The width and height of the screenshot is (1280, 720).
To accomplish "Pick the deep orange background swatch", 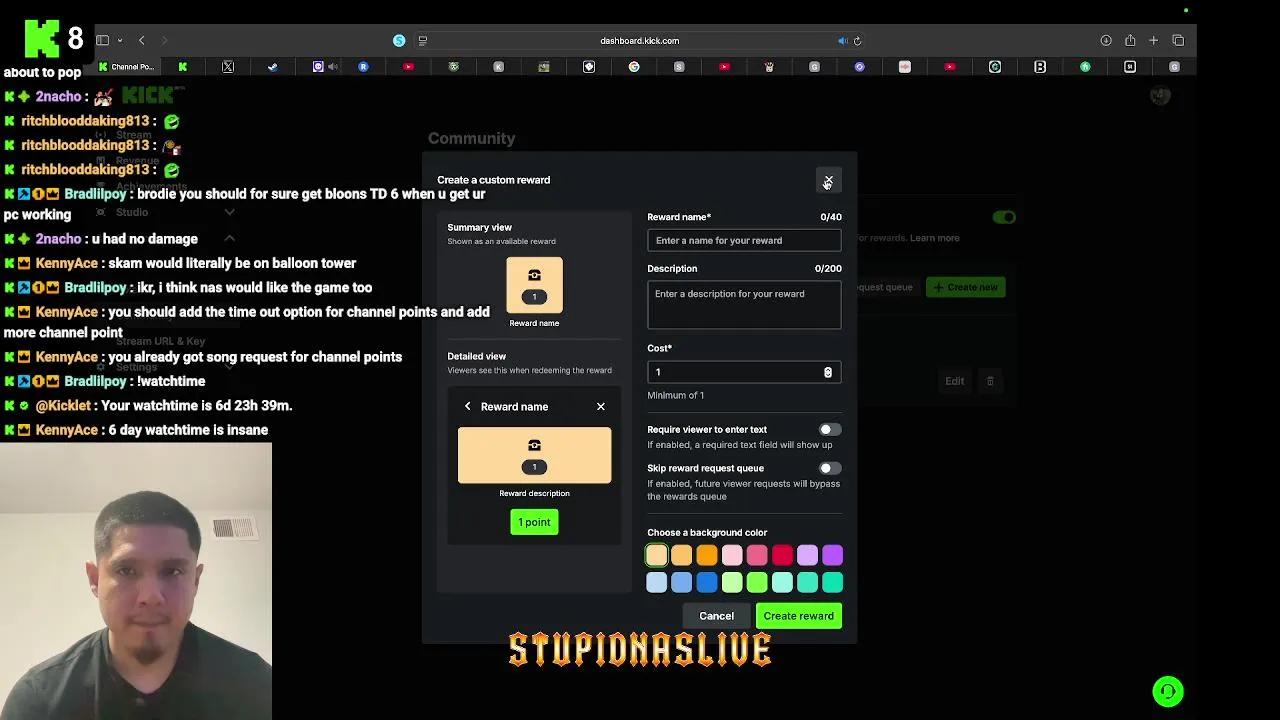I will click(707, 555).
